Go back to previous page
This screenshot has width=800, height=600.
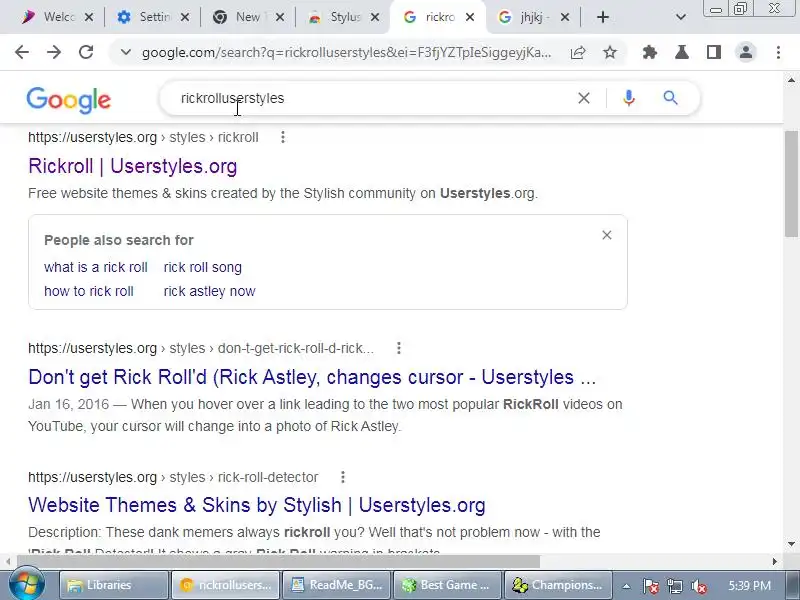(22, 52)
